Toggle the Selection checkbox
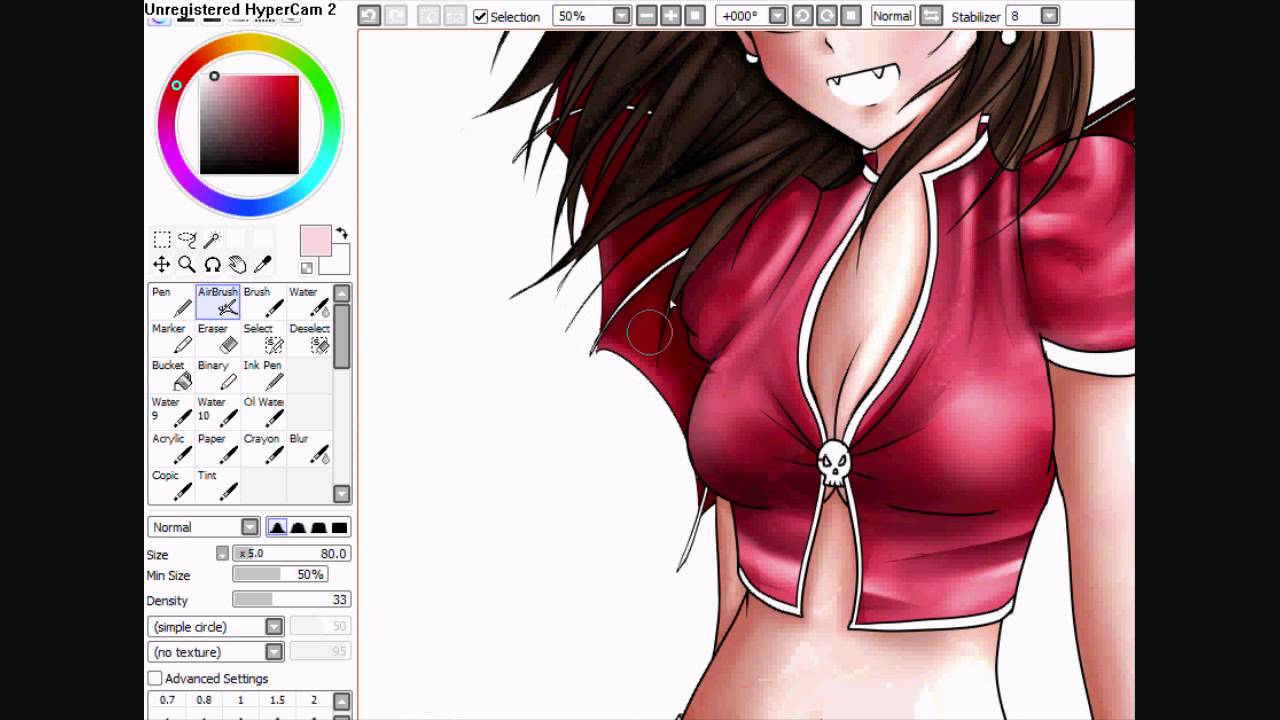 pyautogui.click(x=480, y=17)
